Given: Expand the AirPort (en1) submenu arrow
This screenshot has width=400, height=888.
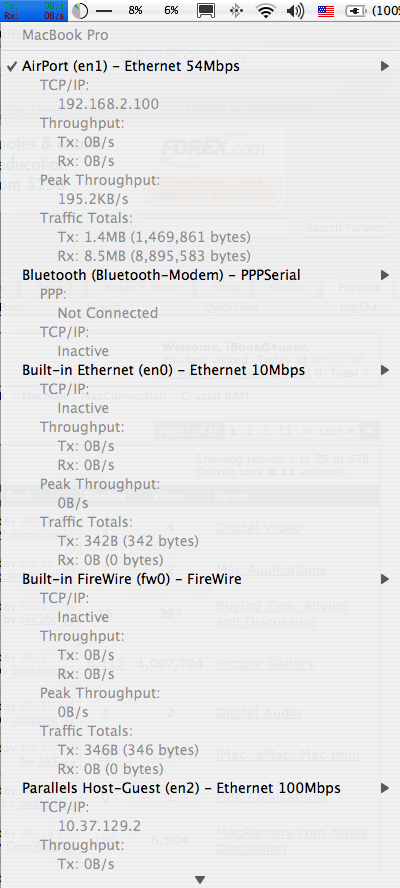Looking at the screenshot, I should (385, 66).
